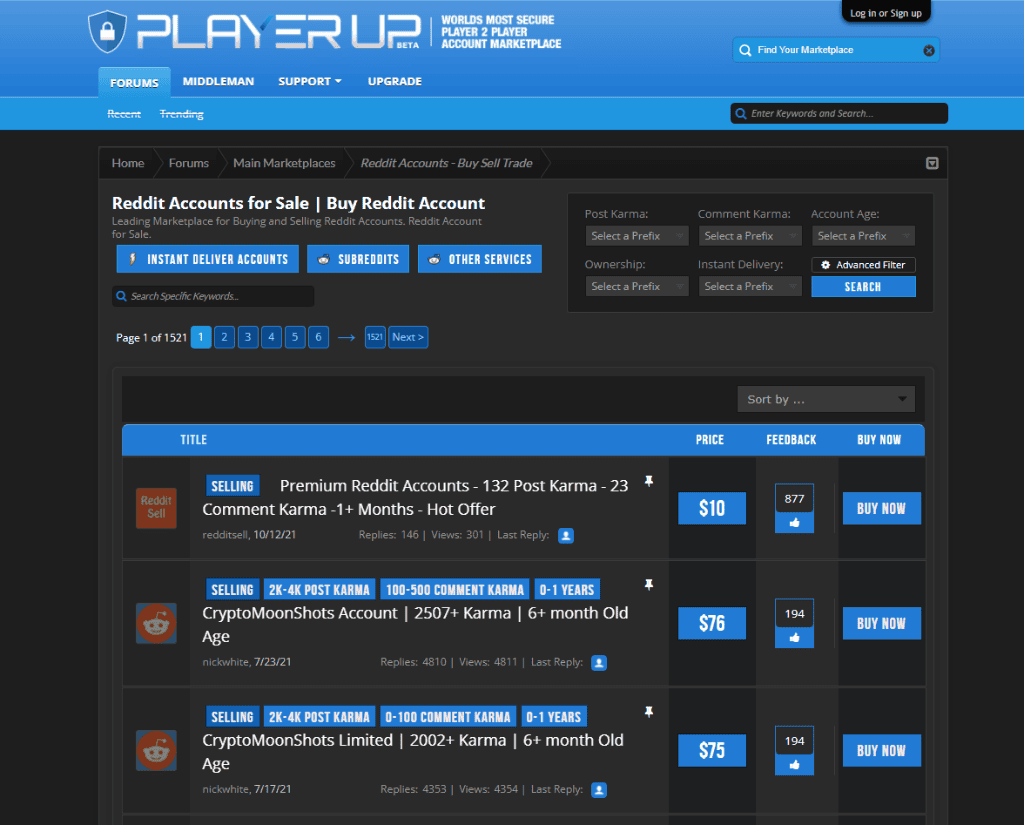Click thumbs-up under the $76 listing feedback
Viewport: 1024px width, 825px height.
pyautogui.click(x=794, y=638)
